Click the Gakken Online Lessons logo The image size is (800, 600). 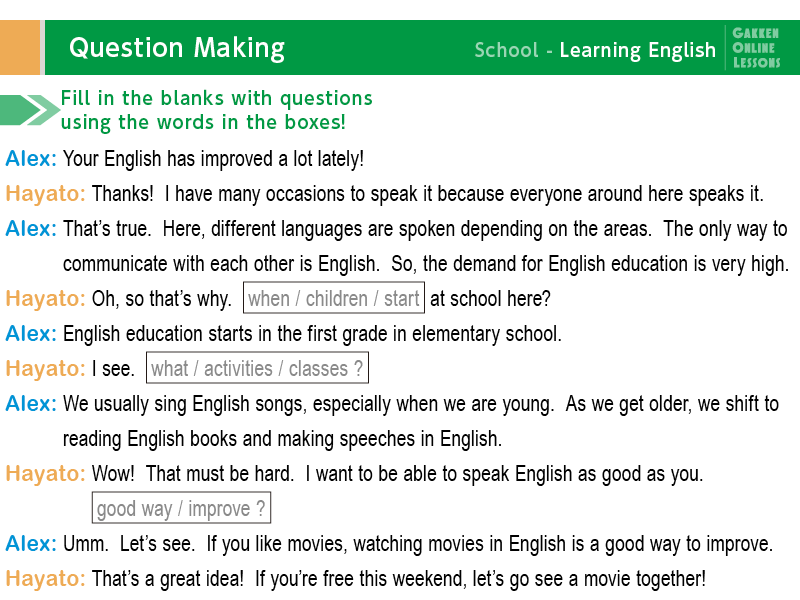click(x=756, y=48)
